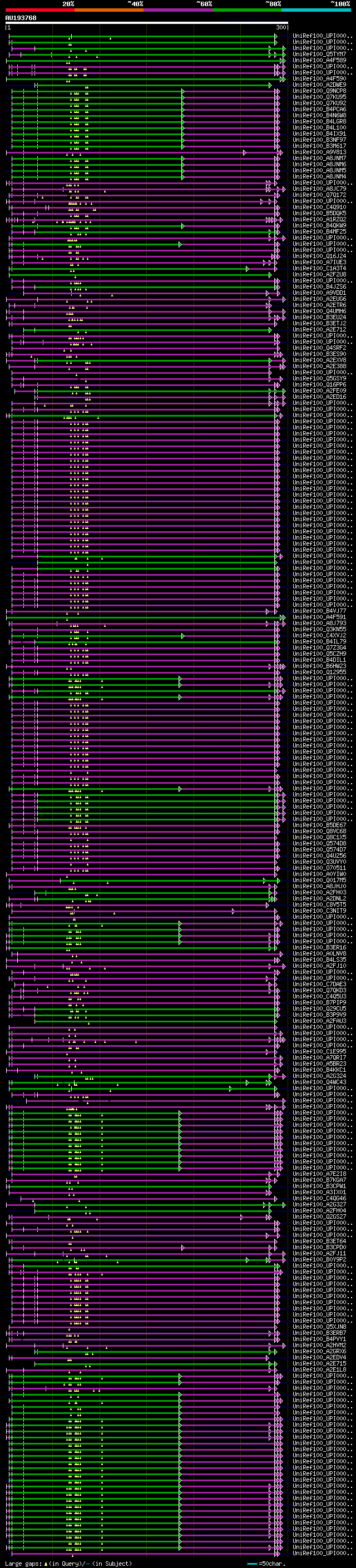This screenshot has height=1568, width=356.
Task: Click the green ~80% identity legend bar
Action: tap(247, 10)
